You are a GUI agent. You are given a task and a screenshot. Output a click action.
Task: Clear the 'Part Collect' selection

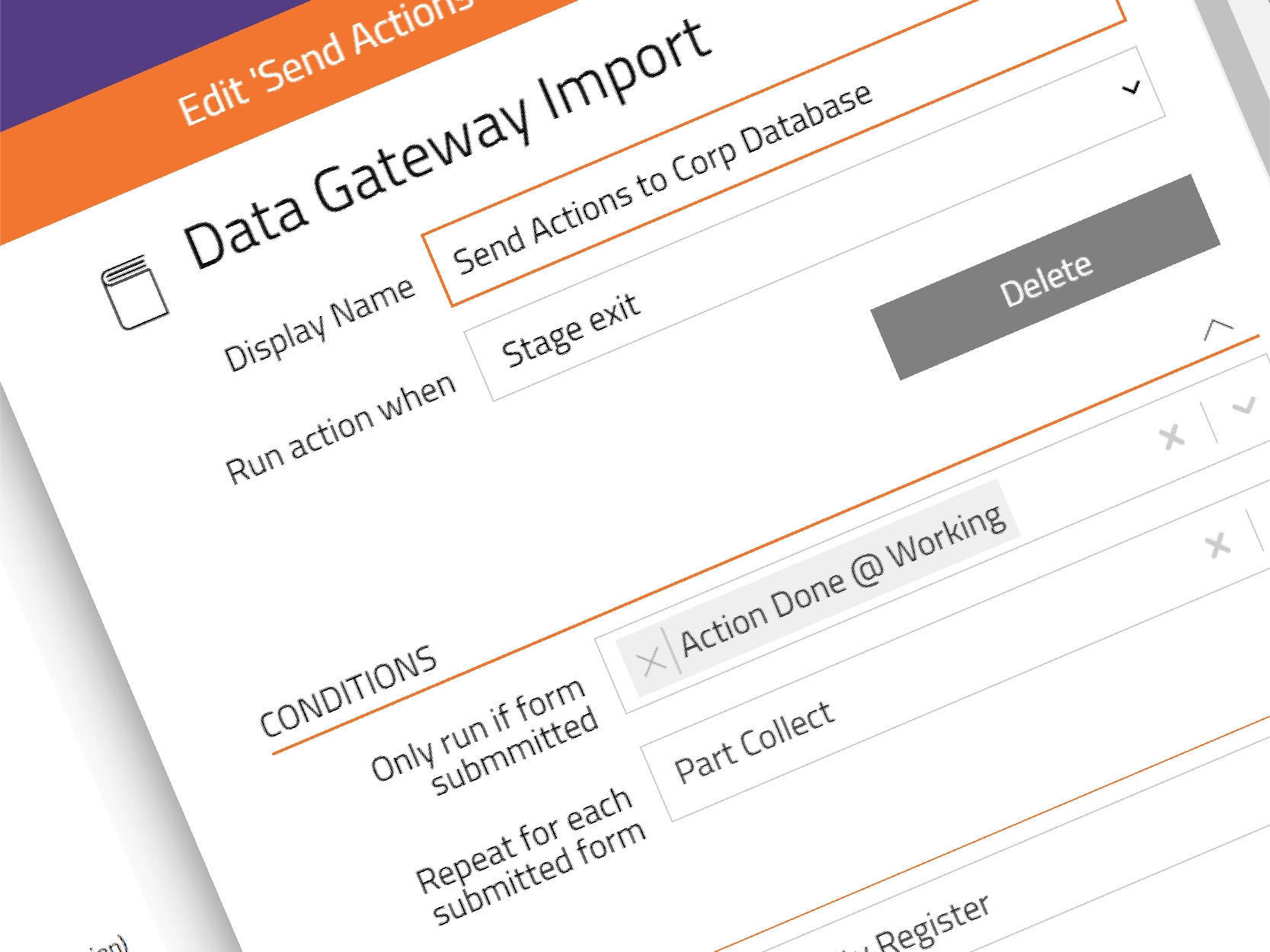point(1217,545)
